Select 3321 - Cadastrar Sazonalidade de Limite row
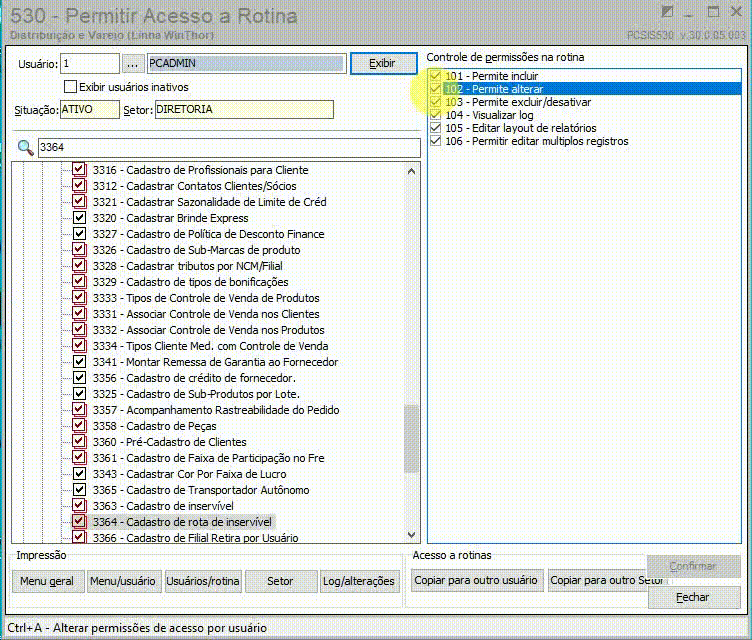The width and height of the screenshot is (752, 640). coord(210,202)
